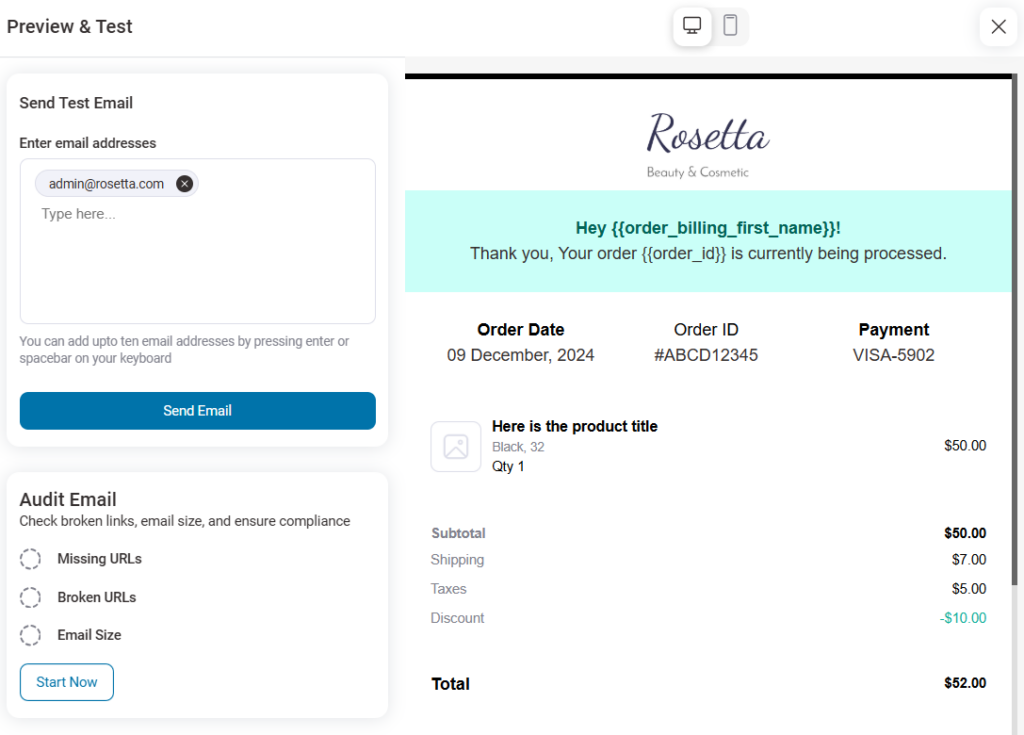This screenshot has width=1024, height=735.
Task: Click the Send Email button
Action: point(198,411)
